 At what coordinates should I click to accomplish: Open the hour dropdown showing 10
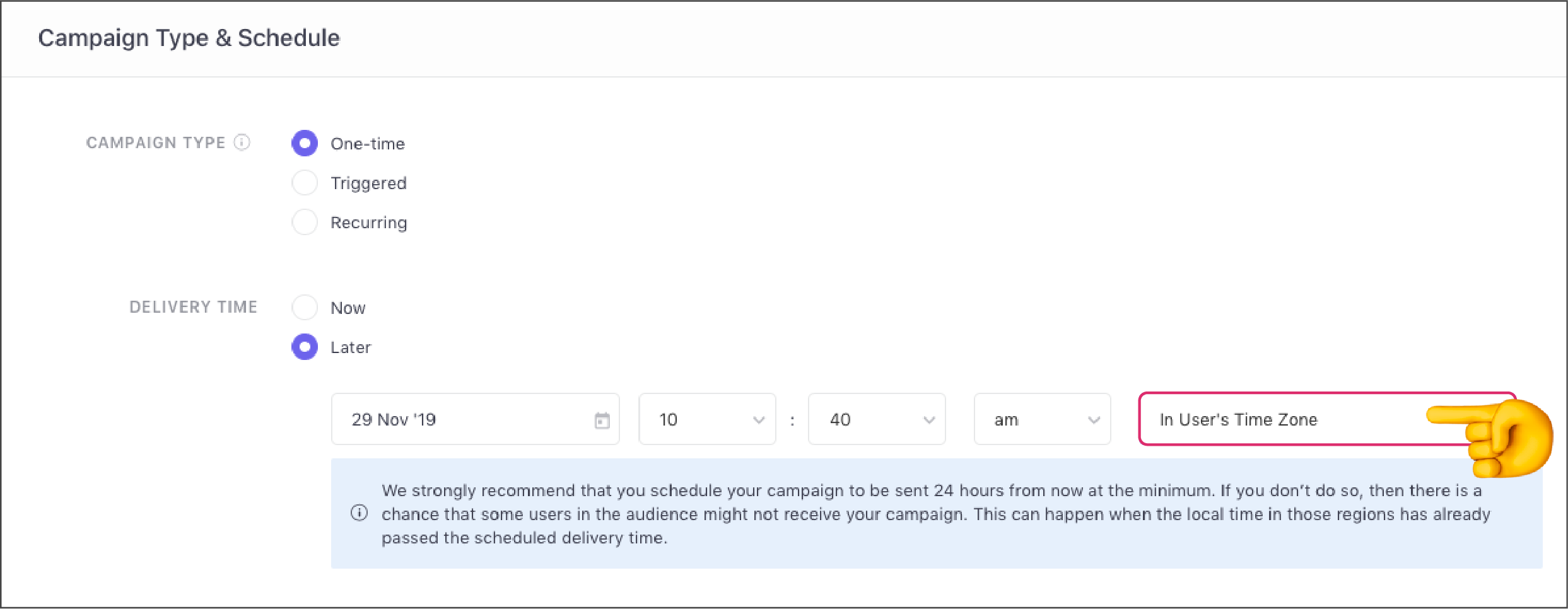tap(706, 419)
